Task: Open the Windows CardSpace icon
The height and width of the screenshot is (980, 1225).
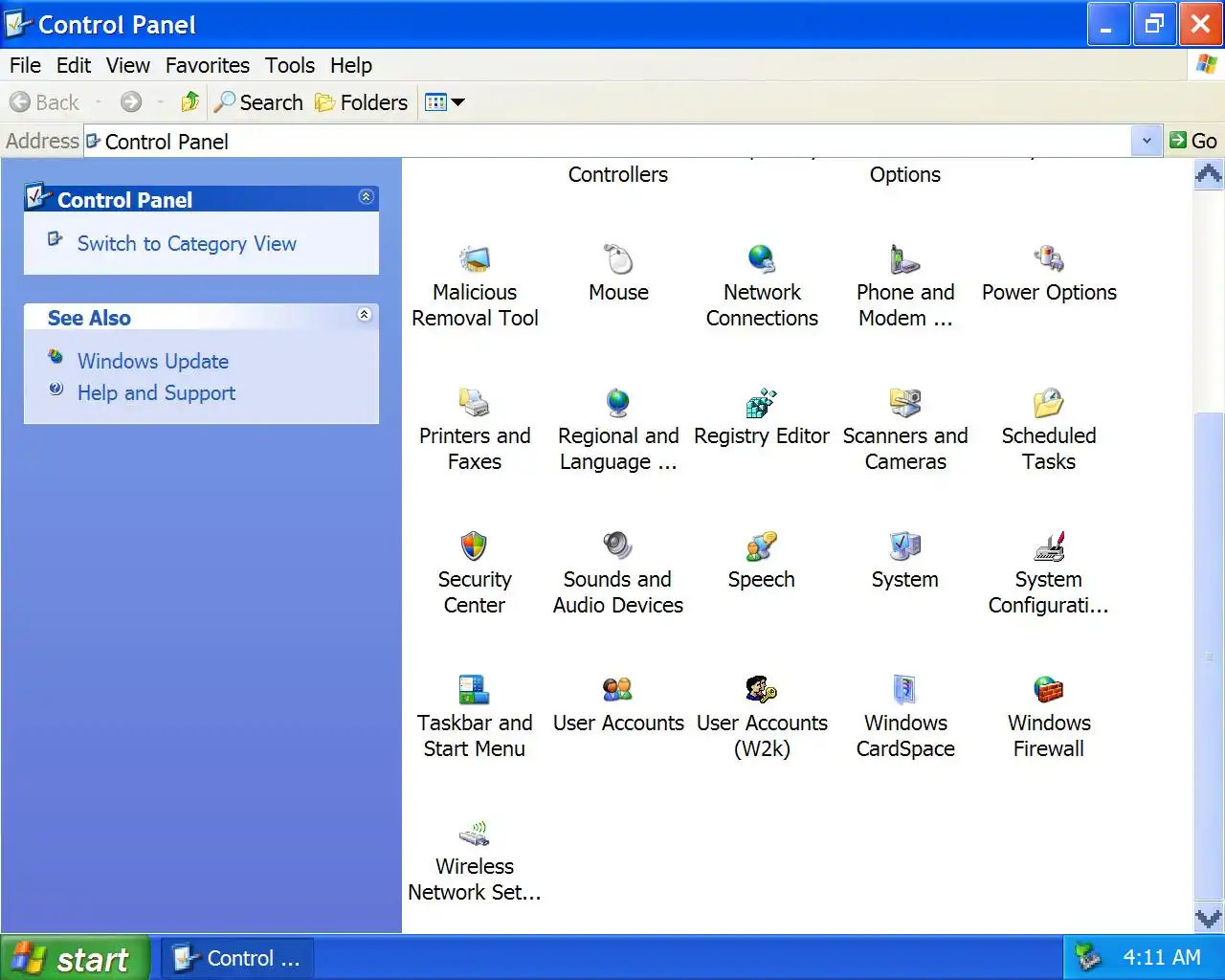Action: pyautogui.click(x=905, y=690)
